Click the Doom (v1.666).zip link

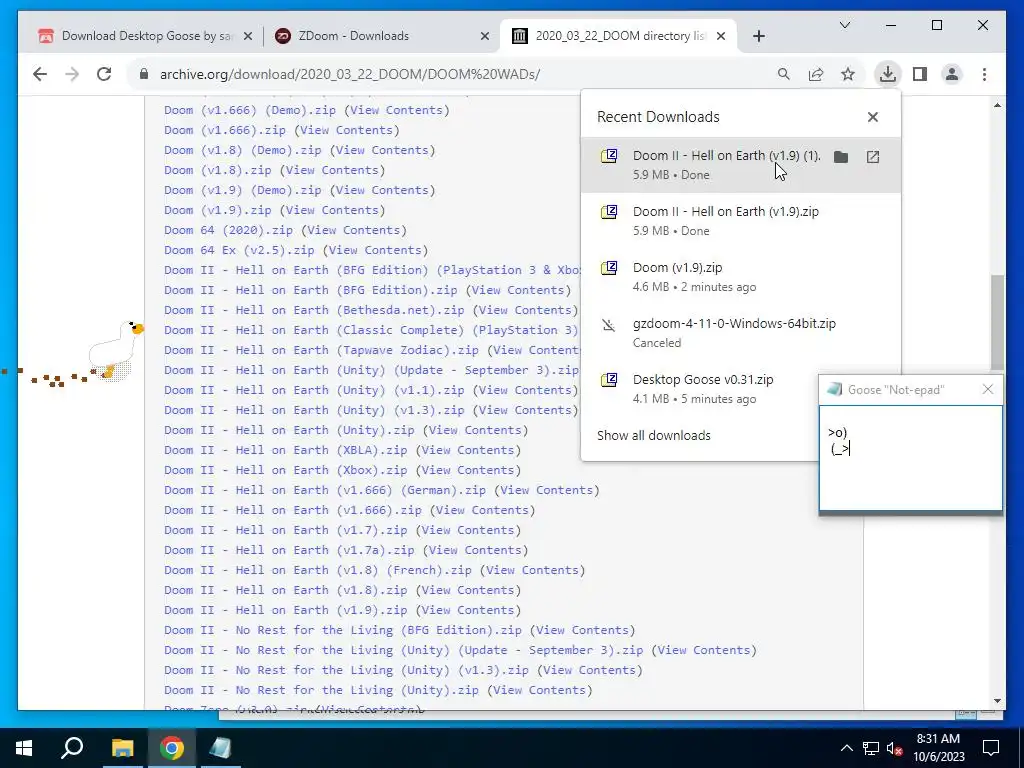225,130
